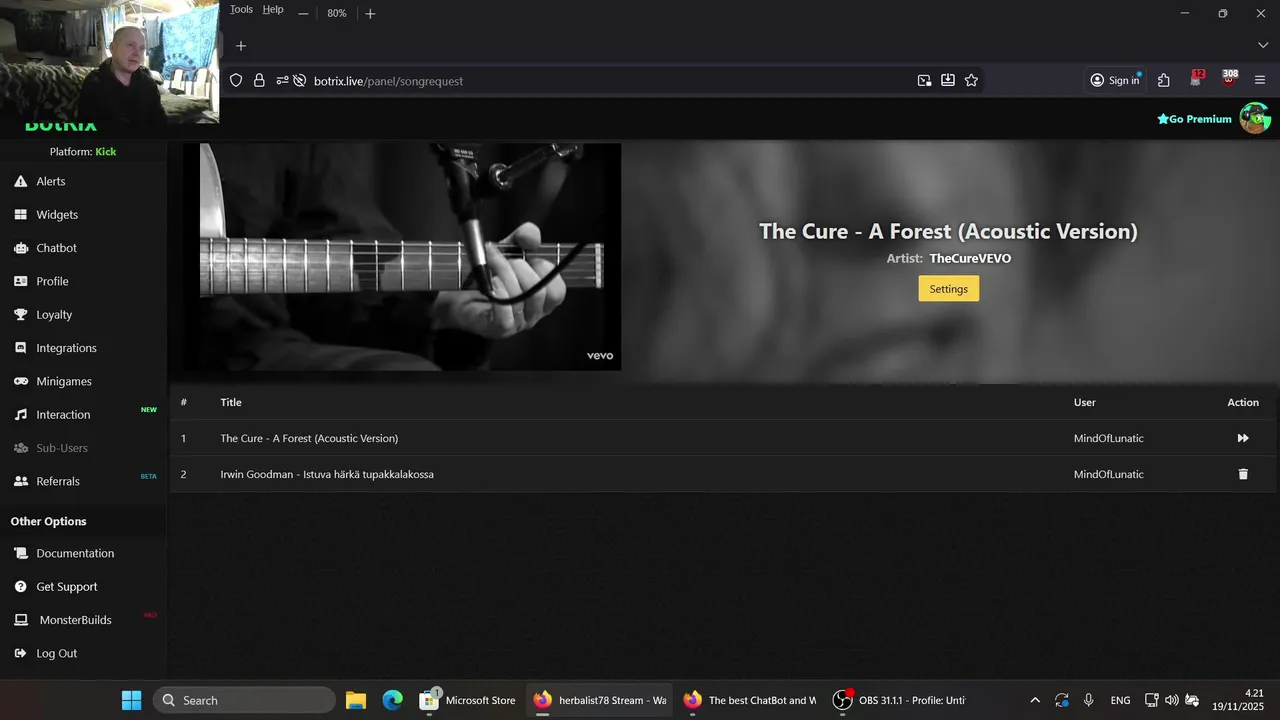Open Integrations in the sidebar
This screenshot has width=1280, height=720.
(66, 348)
